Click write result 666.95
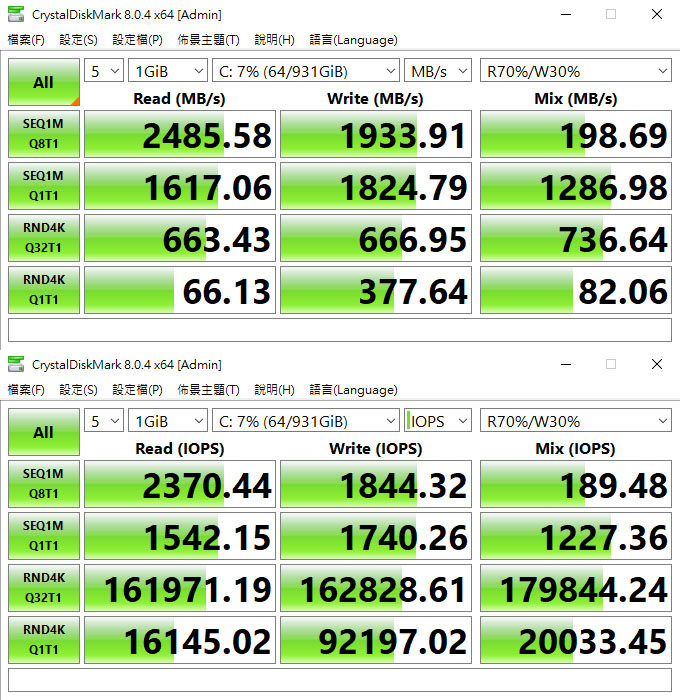Viewport: 680px width, 700px height. click(x=376, y=238)
